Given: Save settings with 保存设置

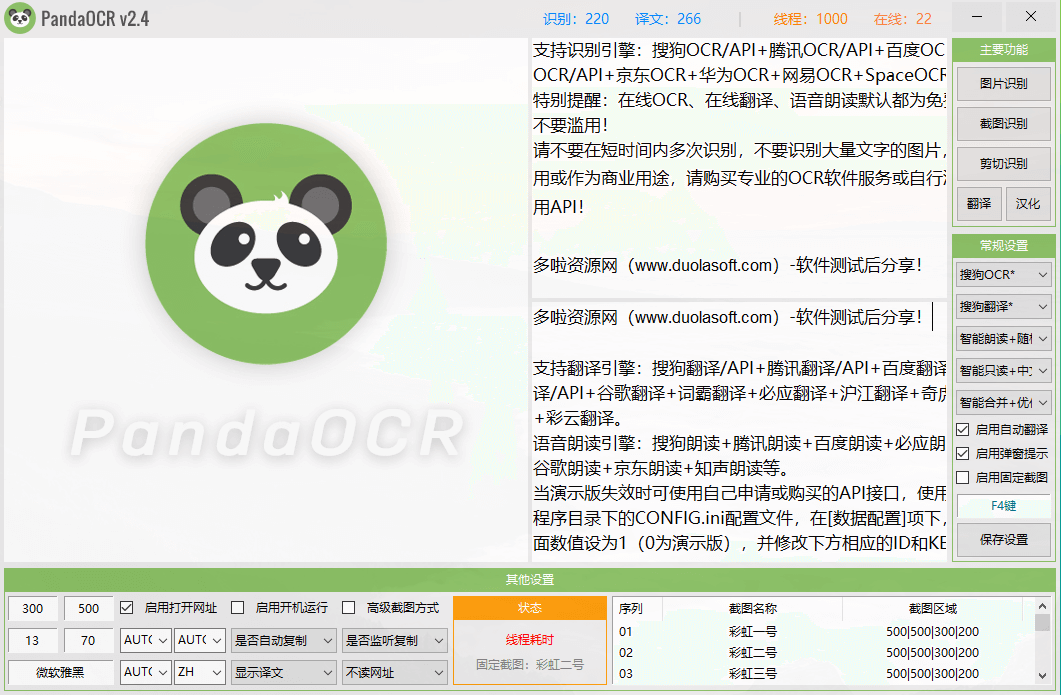Looking at the screenshot, I should coord(1003,540).
